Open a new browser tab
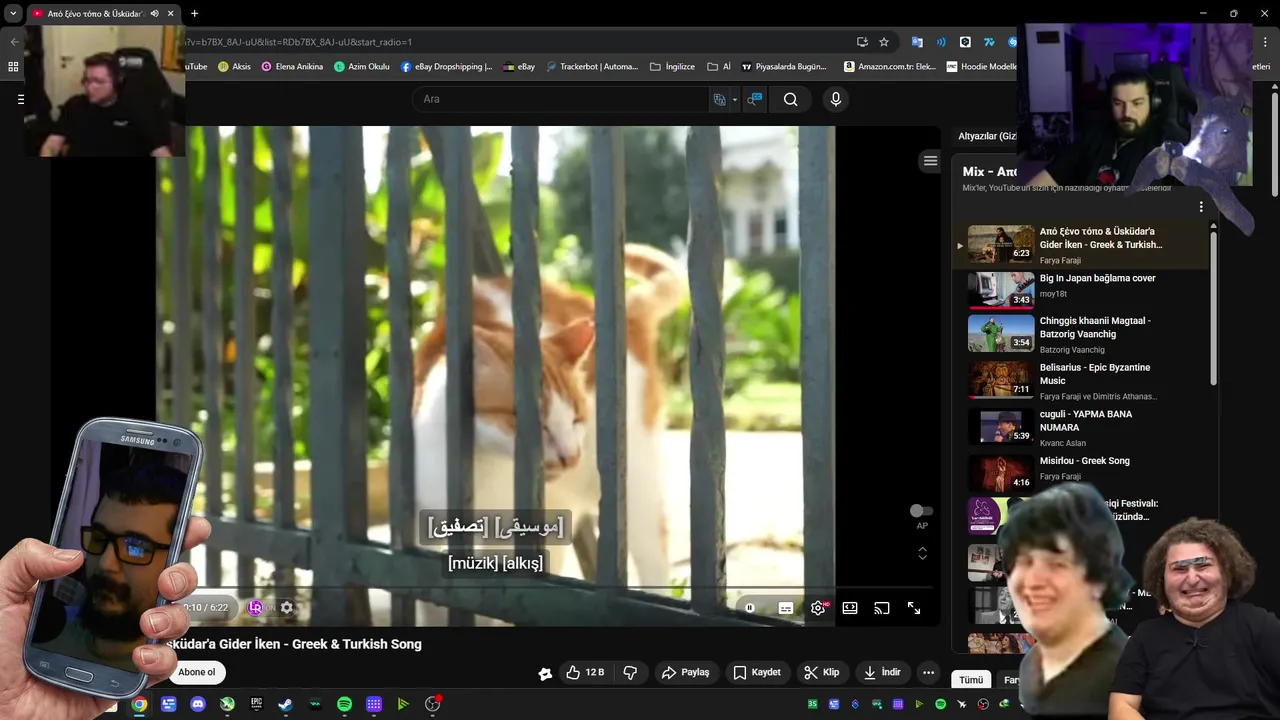 (x=194, y=14)
